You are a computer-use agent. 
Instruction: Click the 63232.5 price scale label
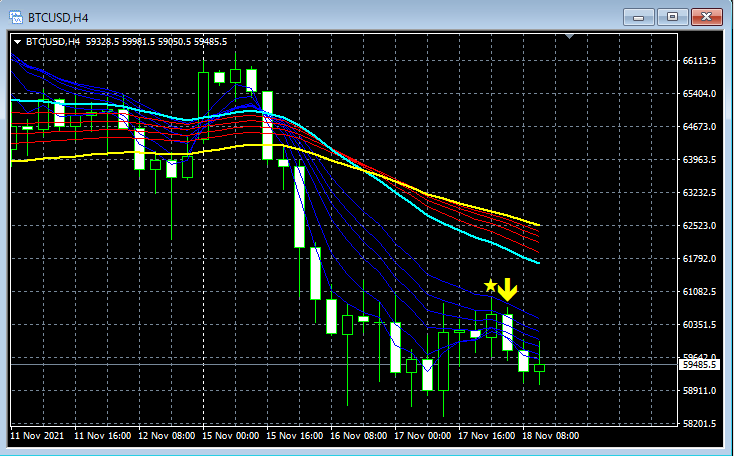coord(699,193)
